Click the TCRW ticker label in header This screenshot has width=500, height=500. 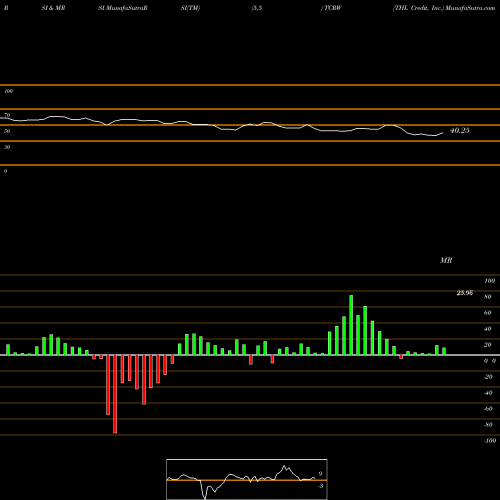tap(333, 8)
